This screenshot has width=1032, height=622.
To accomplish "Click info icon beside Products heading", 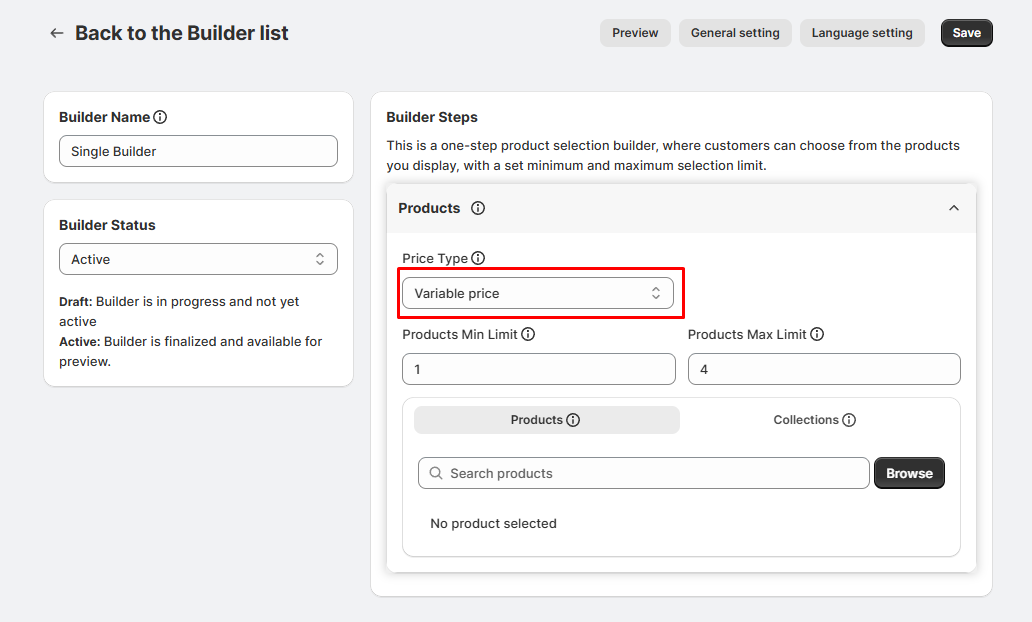I will 478,208.
